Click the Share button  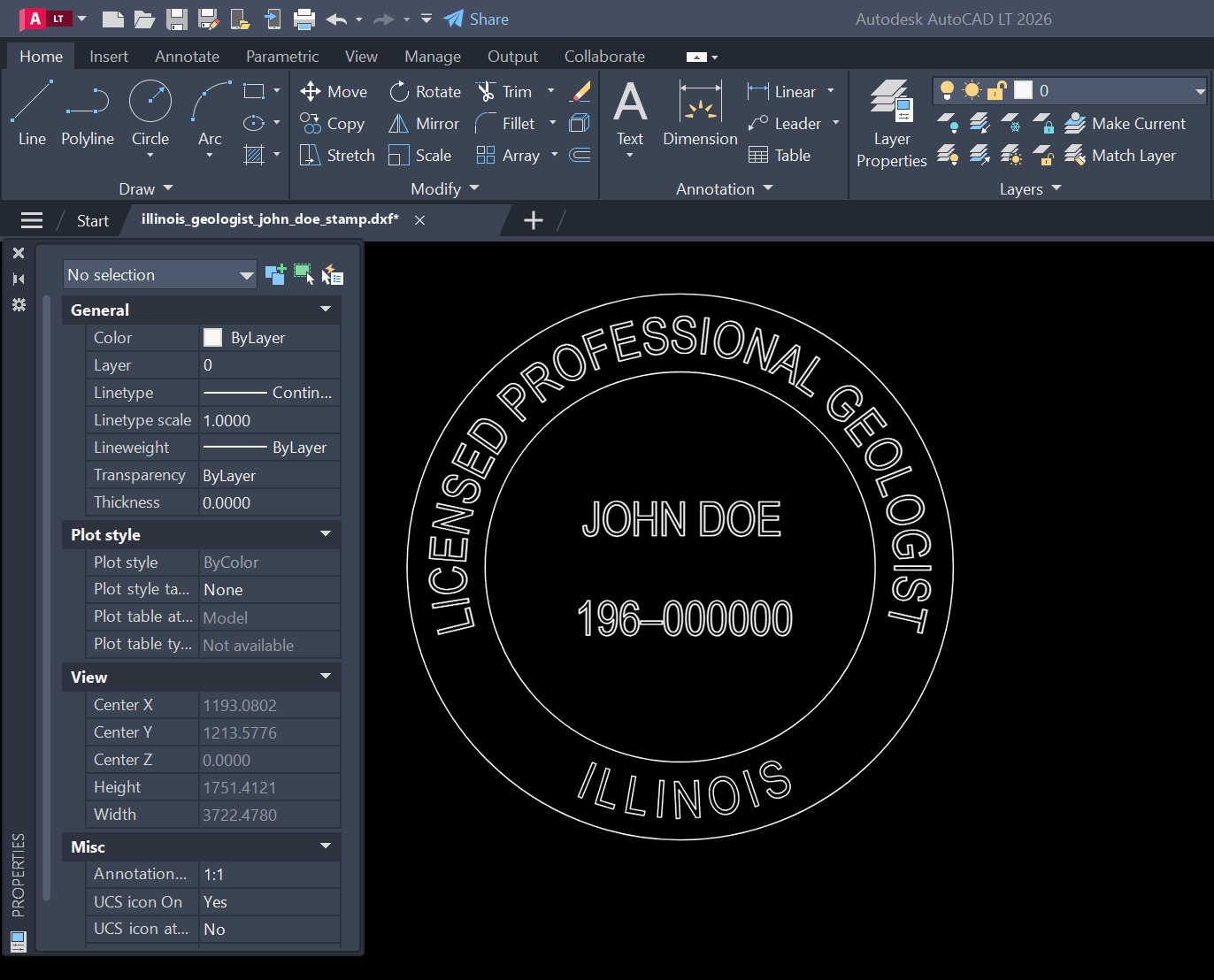(476, 19)
